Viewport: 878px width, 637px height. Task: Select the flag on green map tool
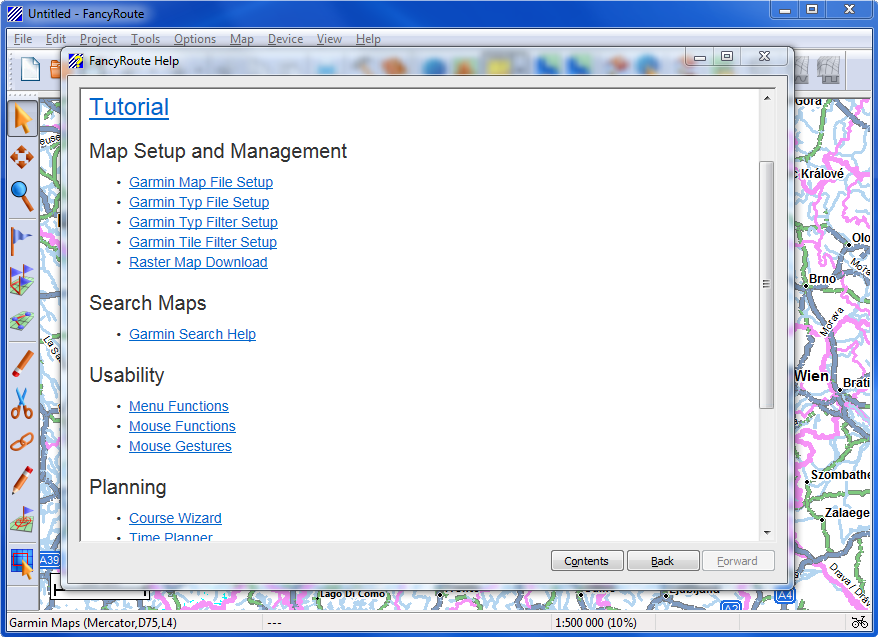pos(22,519)
